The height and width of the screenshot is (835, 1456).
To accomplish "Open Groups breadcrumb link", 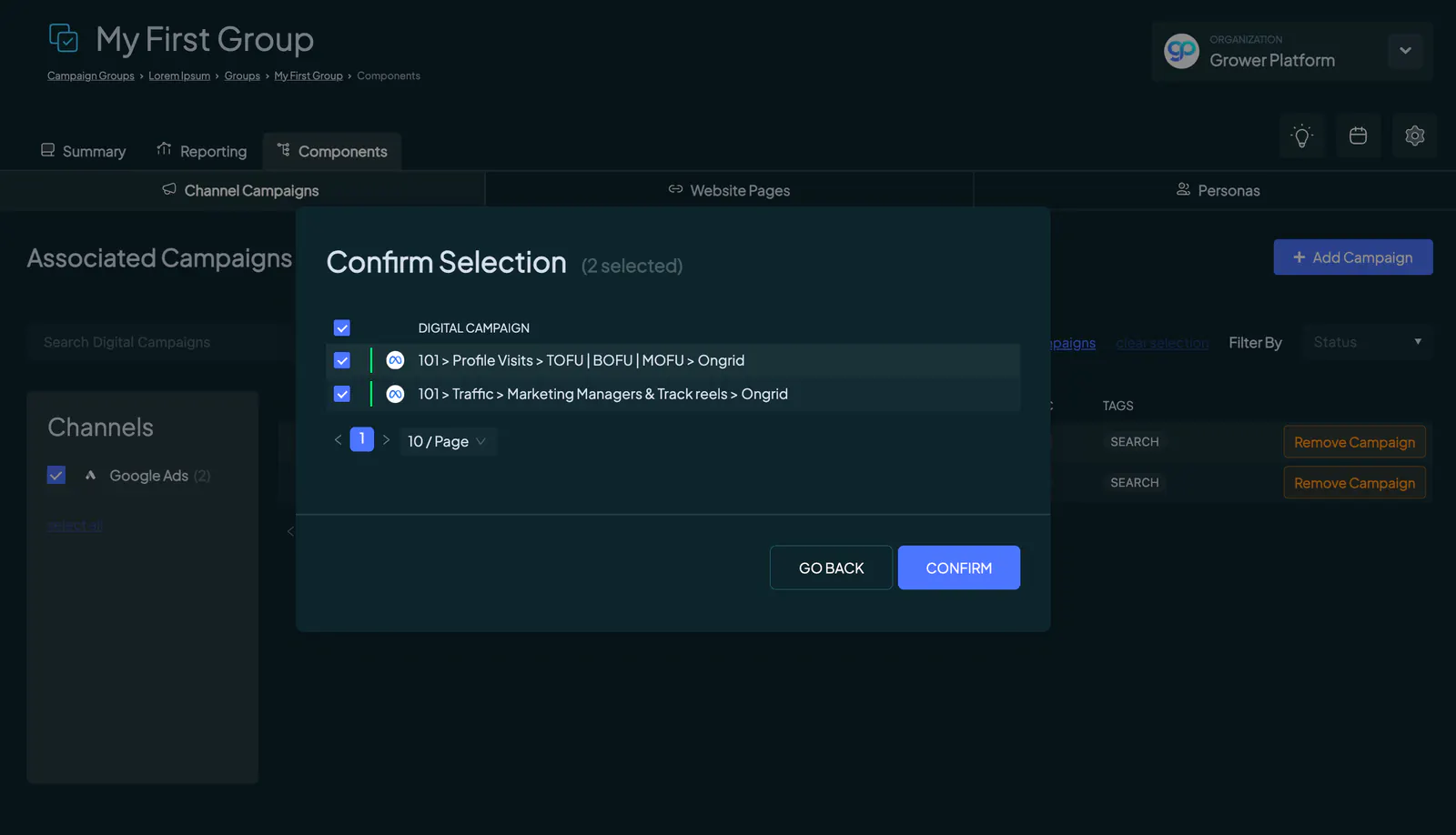I will (x=242, y=75).
